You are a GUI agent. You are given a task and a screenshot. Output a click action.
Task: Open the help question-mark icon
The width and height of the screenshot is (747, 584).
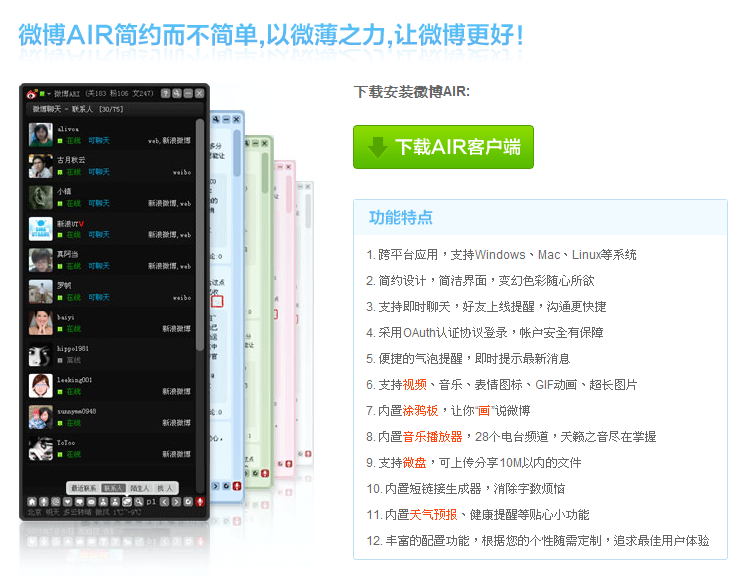pos(165,93)
